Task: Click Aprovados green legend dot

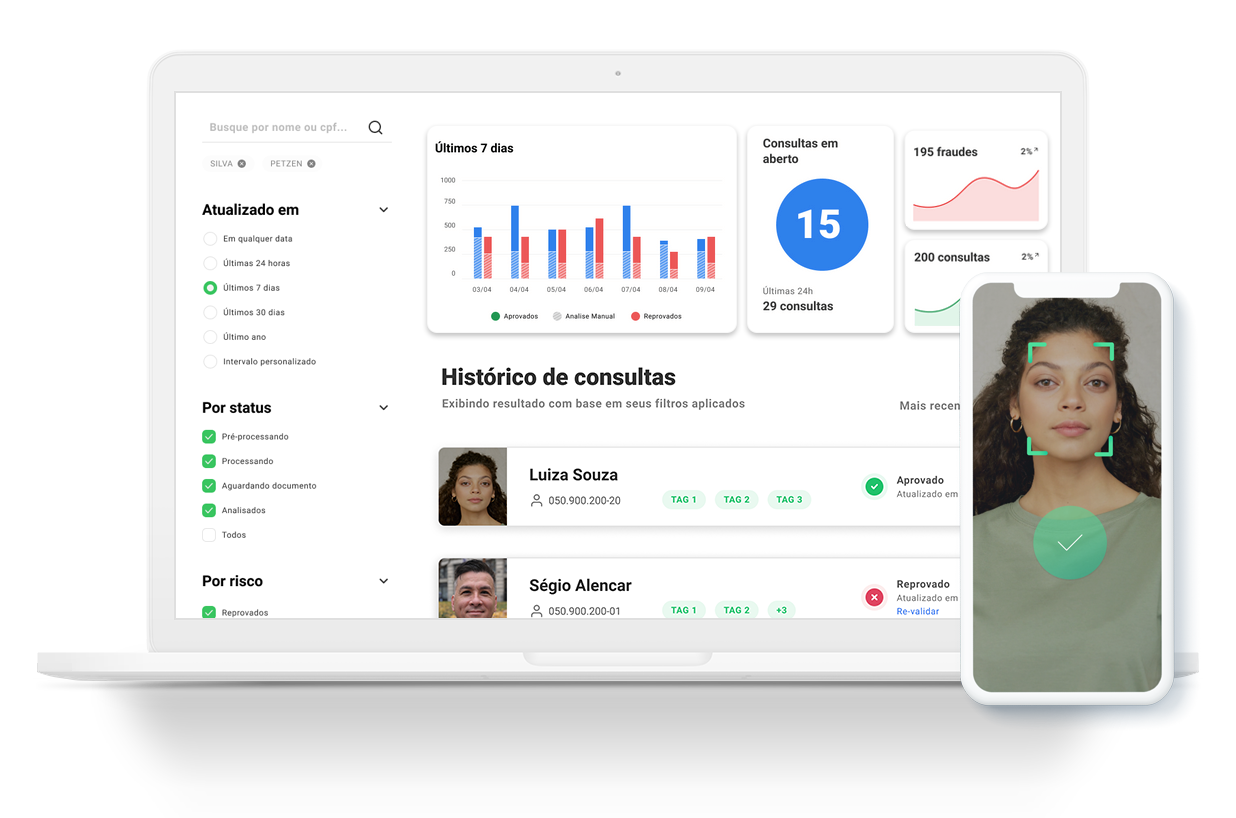Action: pyautogui.click(x=495, y=316)
